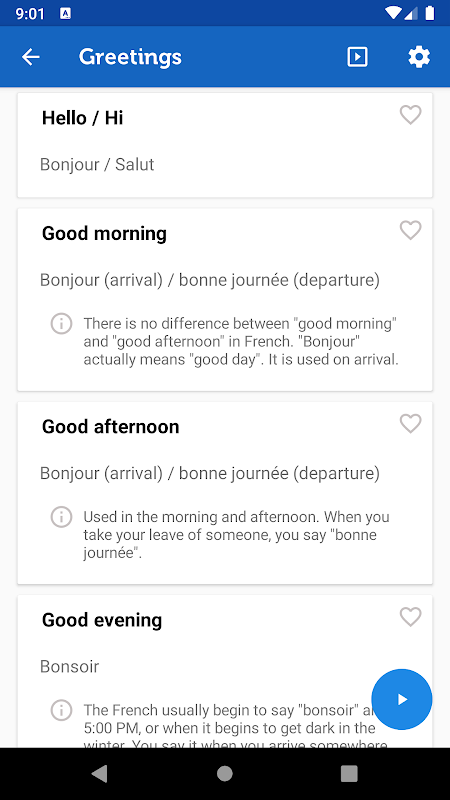Screen dimensions: 450x800
Task: Favorite the Good morning phrase
Action: pyautogui.click(x=410, y=230)
